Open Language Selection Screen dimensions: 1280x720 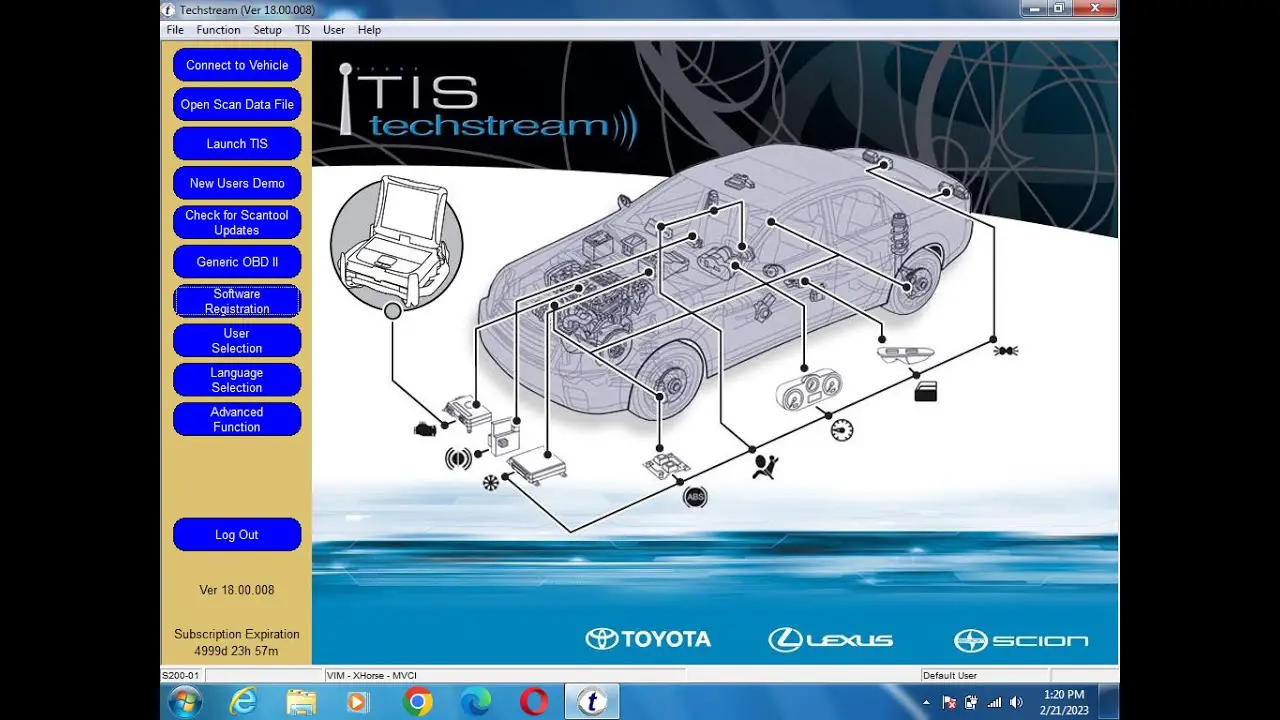[x=237, y=380]
